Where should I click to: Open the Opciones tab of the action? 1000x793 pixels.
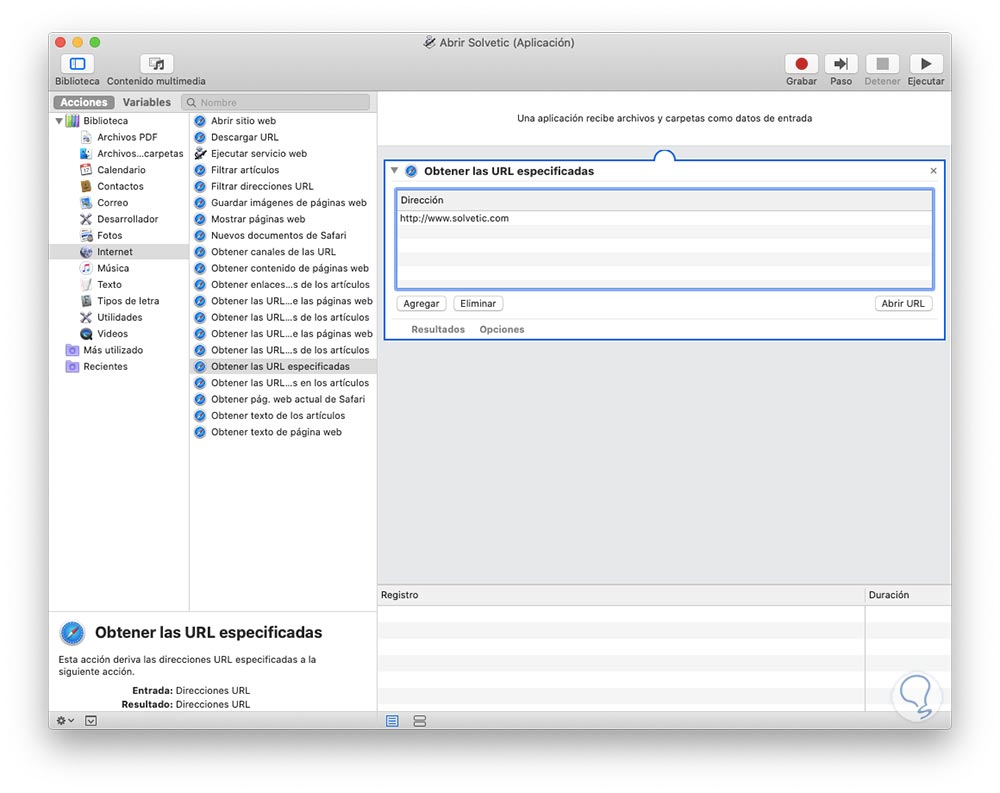click(501, 329)
